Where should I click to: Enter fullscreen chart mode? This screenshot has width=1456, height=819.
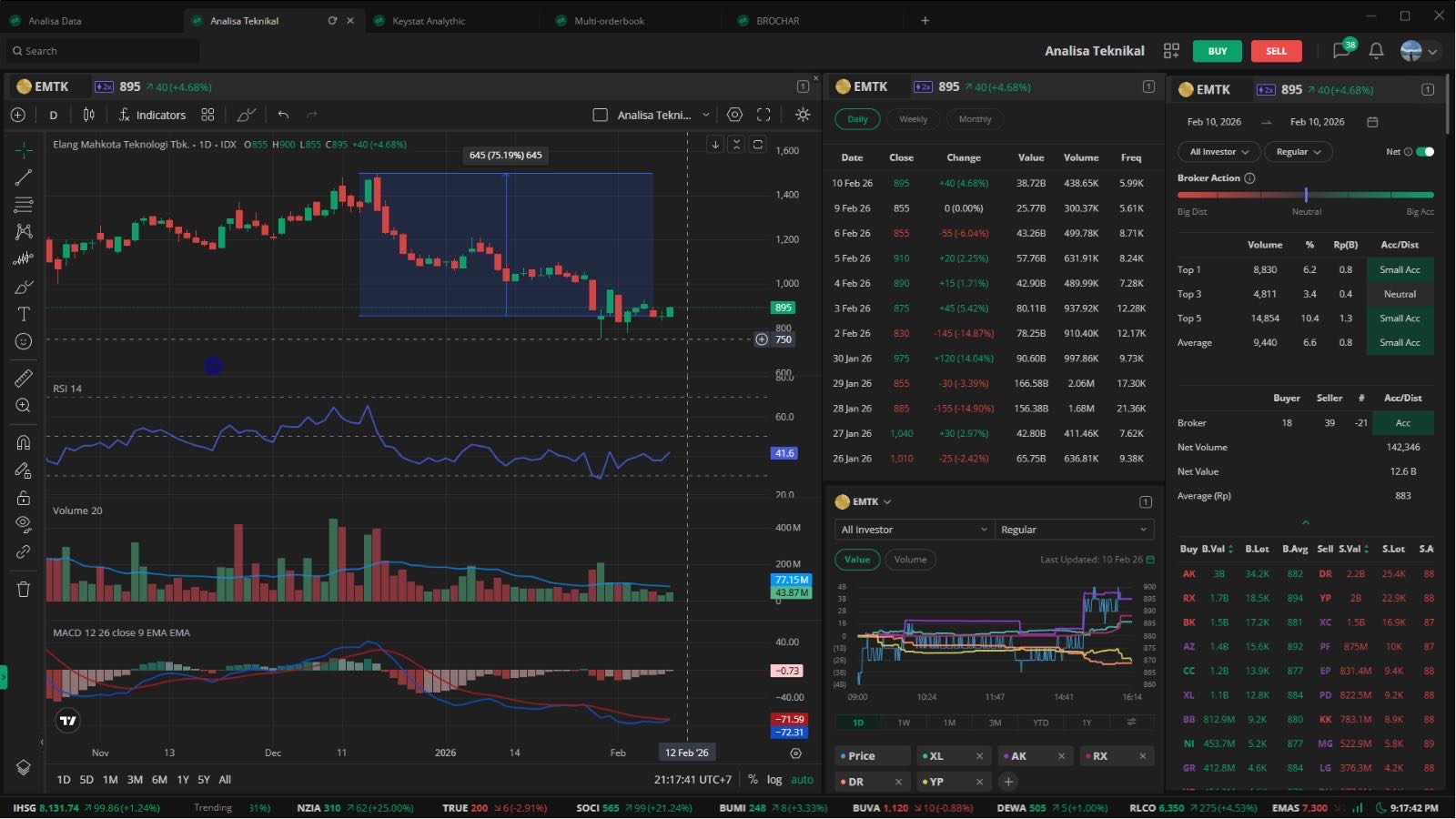[x=763, y=115]
